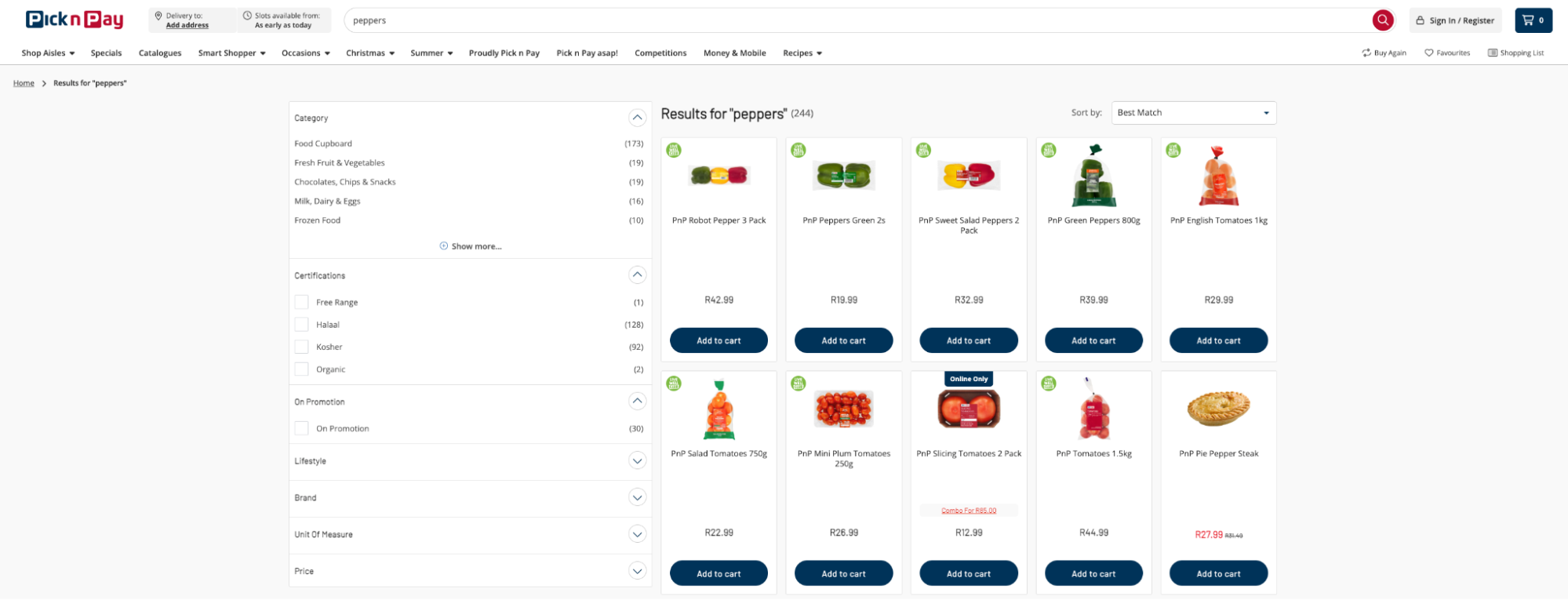Click the Add address link

point(187,25)
